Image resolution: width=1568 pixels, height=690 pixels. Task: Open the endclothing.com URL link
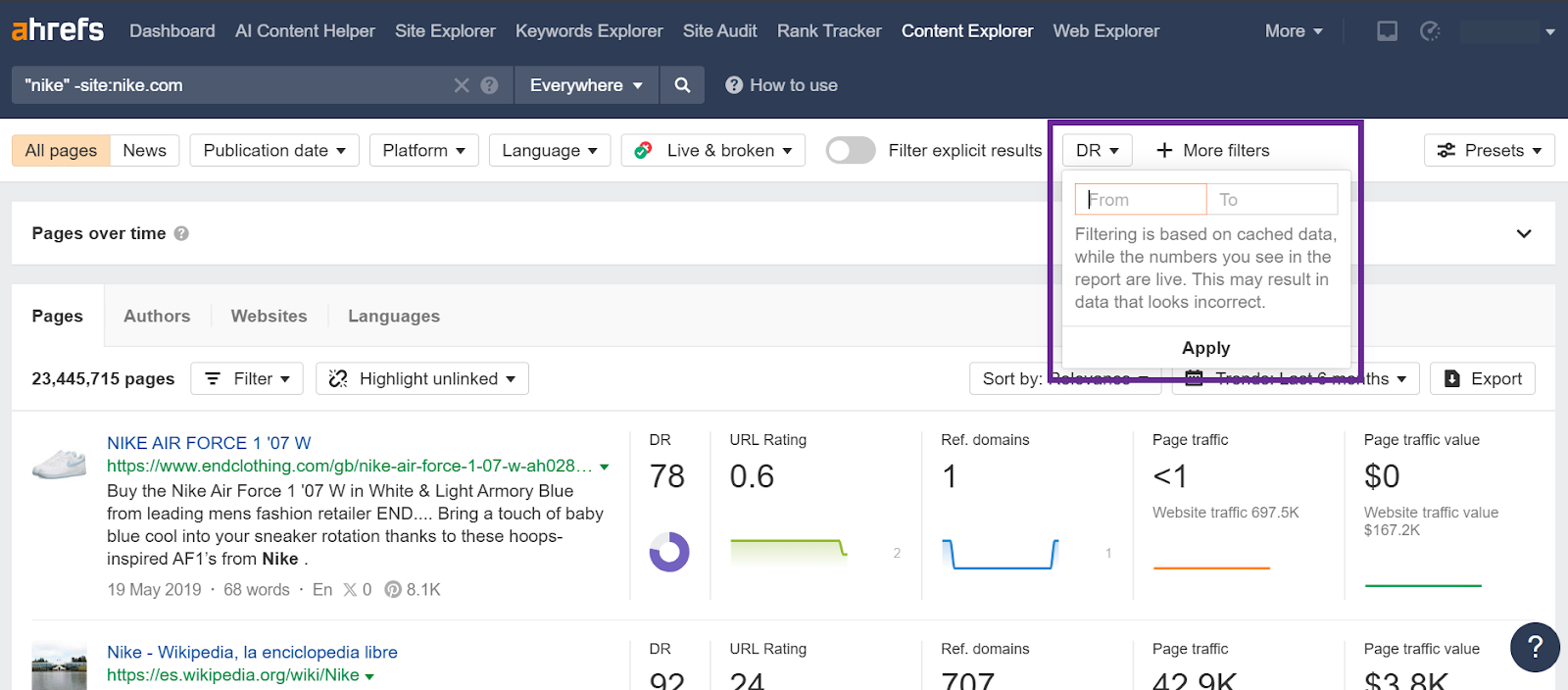click(x=349, y=466)
